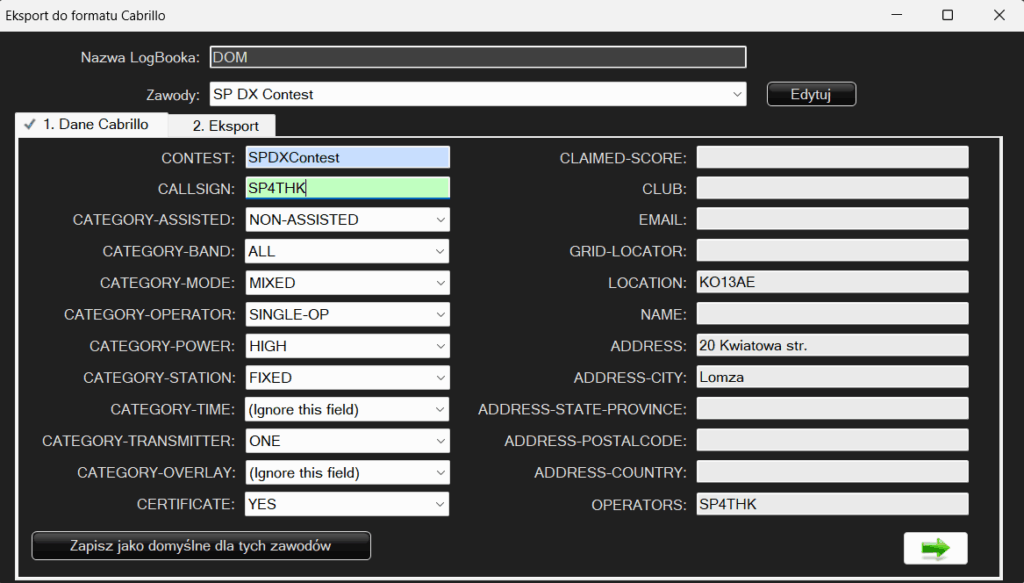The height and width of the screenshot is (583, 1024).
Task: Click the CALLSIGN input field
Action: (x=347, y=188)
